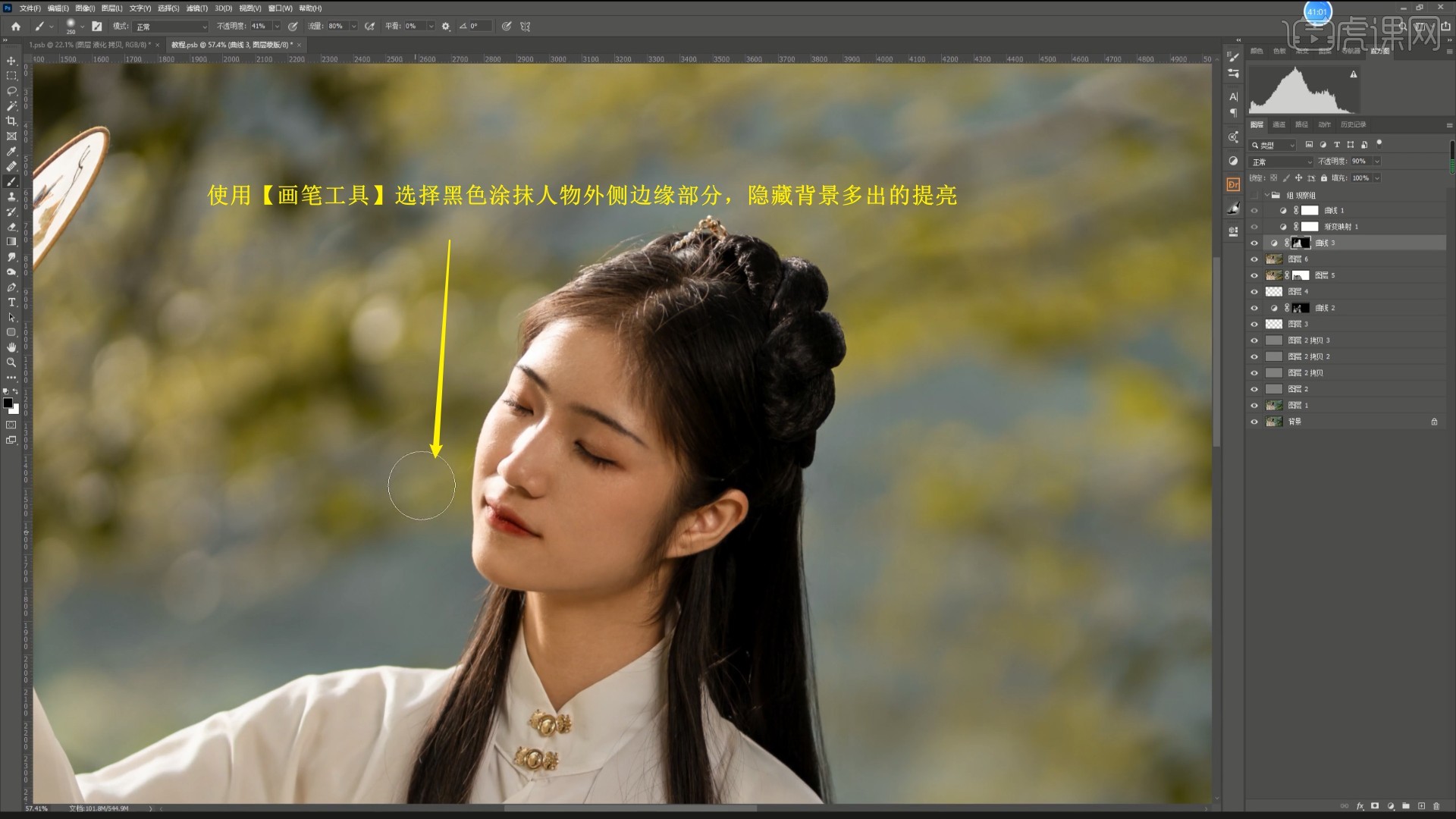The width and height of the screenshot is (1456, 819).
Task: Open the brush blend mode dropdown
Action: click(171, 27)
